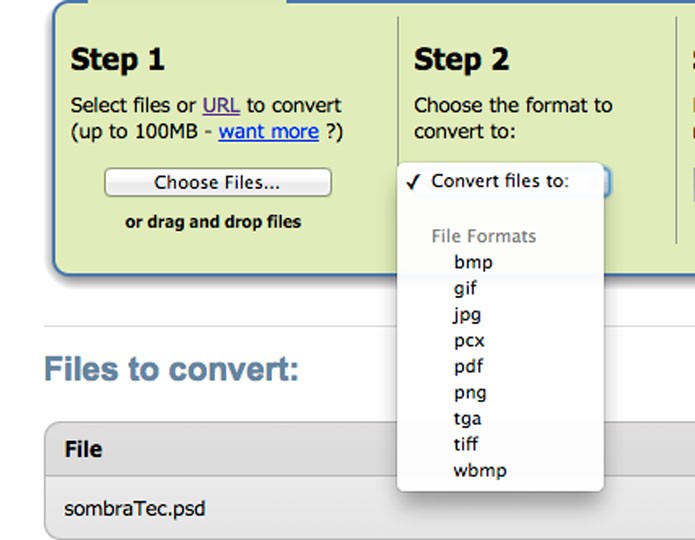Click the File column header
Screen dimensions: 695x540
pos(84,449)
